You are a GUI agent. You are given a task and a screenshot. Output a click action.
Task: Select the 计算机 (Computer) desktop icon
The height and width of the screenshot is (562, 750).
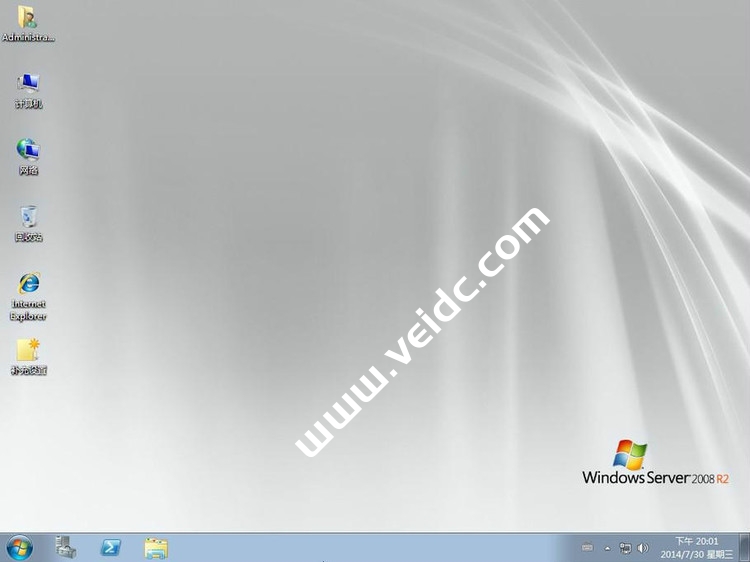pyautogui.click(x=28, y=91)
